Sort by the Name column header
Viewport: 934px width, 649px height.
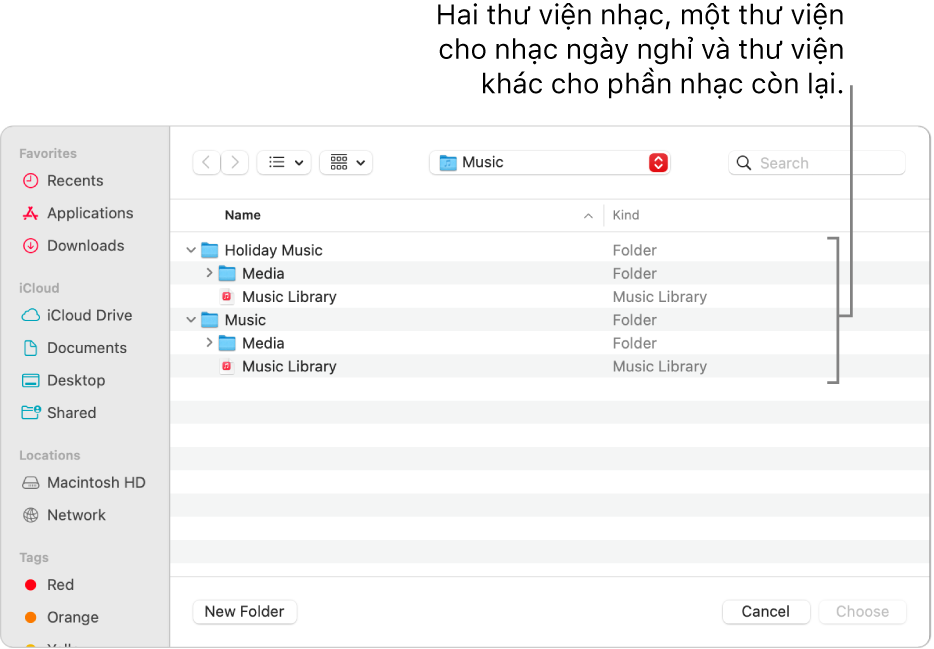[x=242, y=215]
